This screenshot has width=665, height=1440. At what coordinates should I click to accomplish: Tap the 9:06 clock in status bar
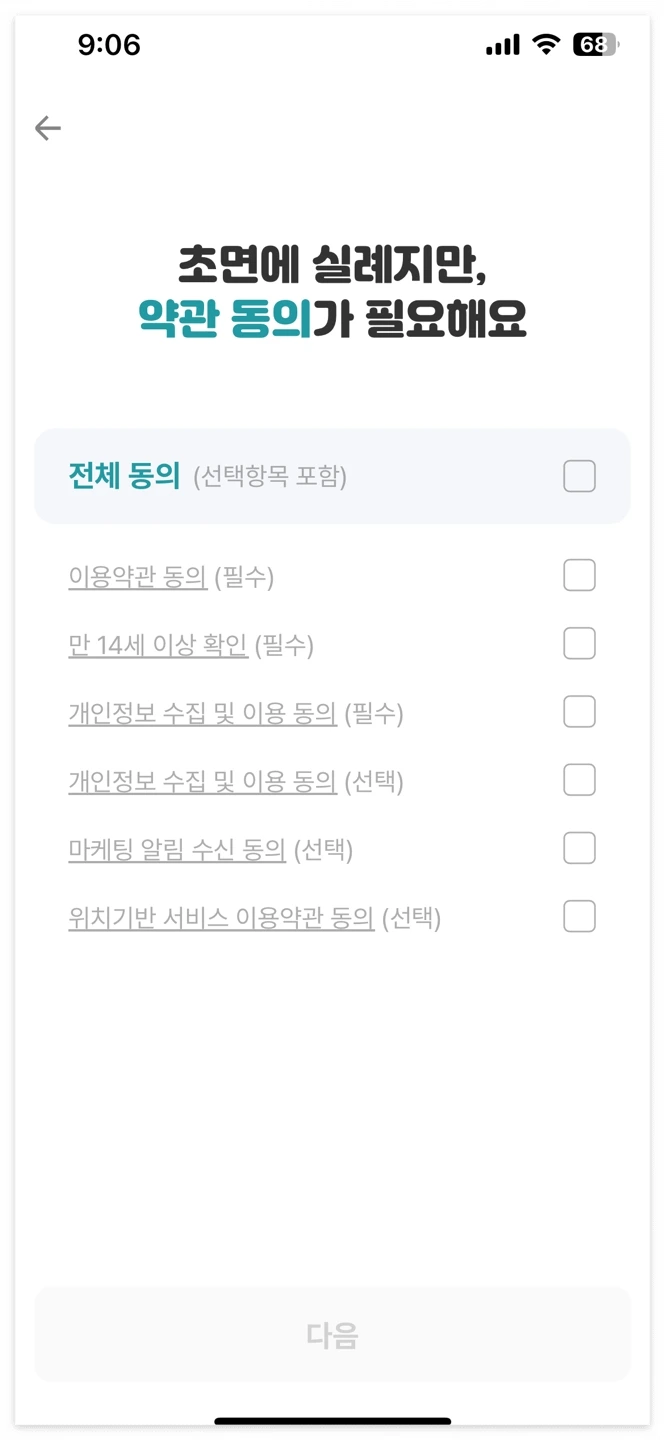(x=109, y=45)
